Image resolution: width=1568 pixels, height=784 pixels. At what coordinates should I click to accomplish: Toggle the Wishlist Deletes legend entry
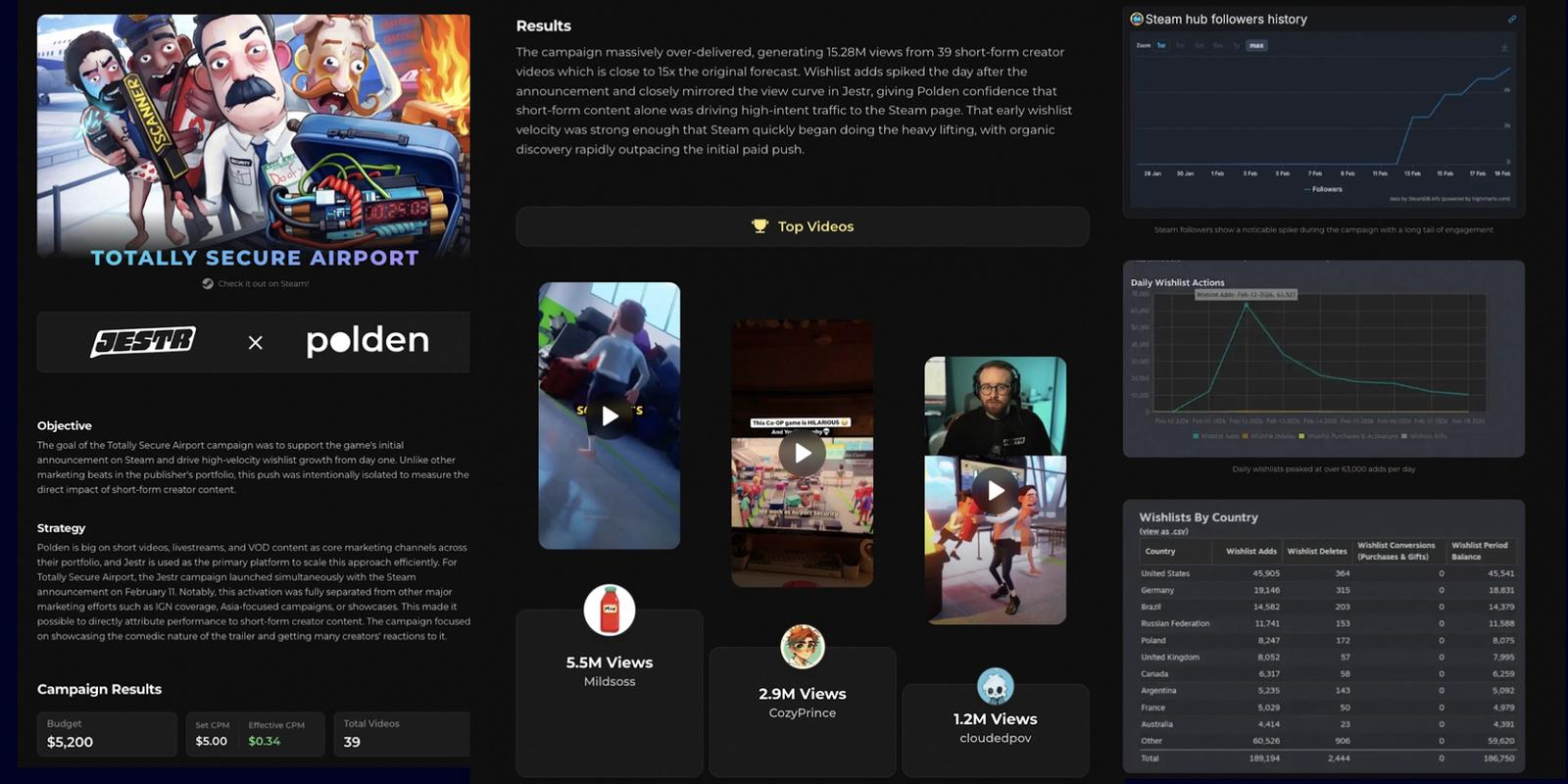1270,436
